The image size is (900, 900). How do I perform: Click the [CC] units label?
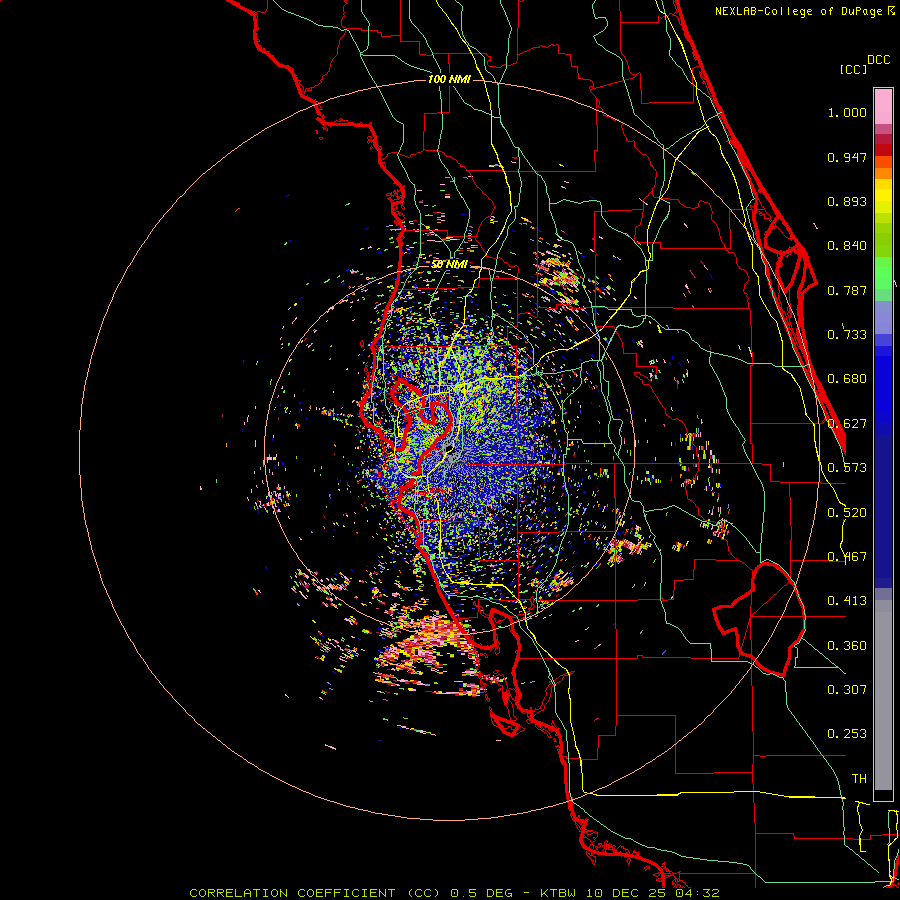point(853,69)
